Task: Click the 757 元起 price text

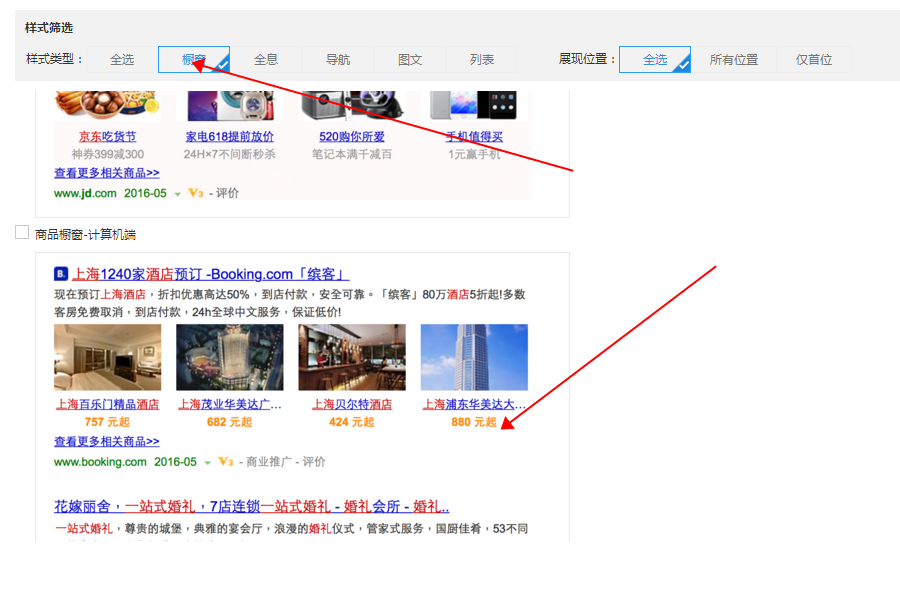Action: click(107, 422)
